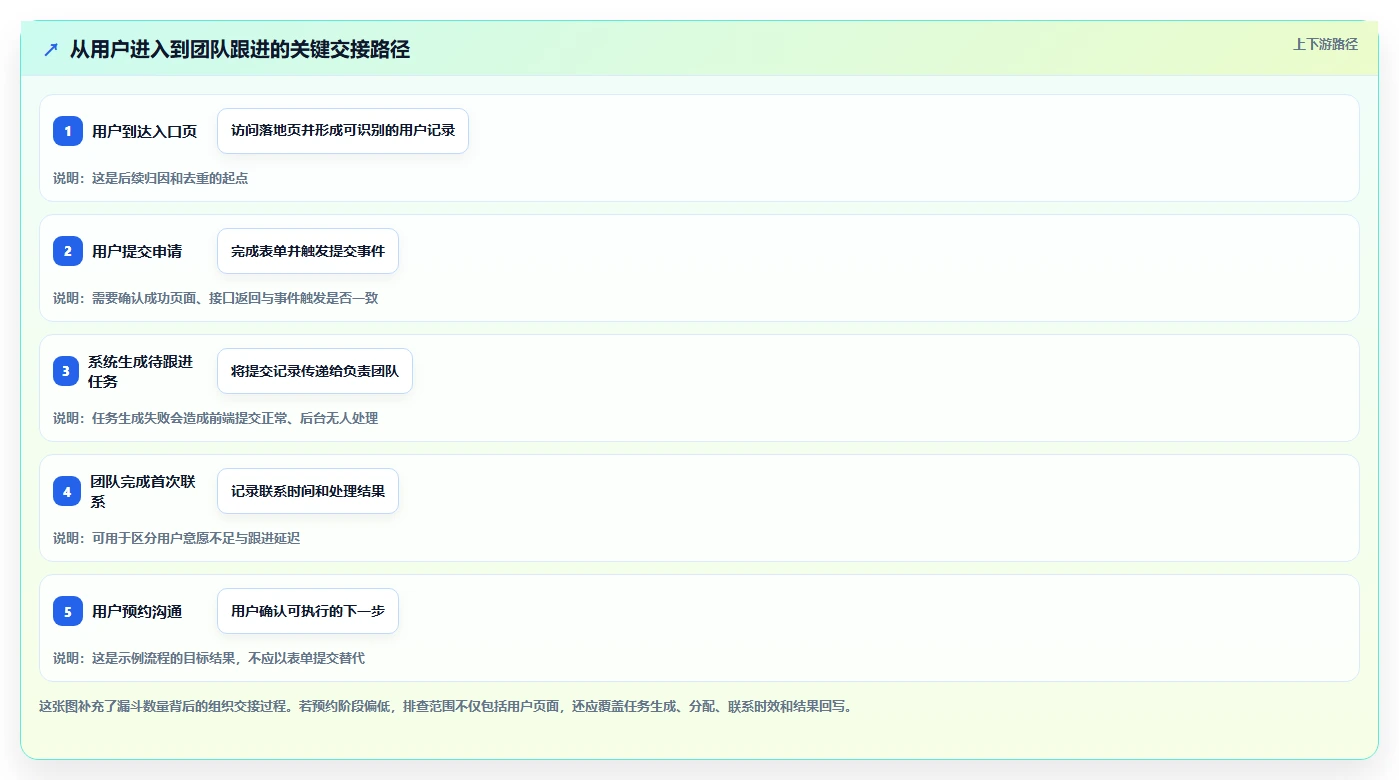
Task: Click the note about 成功页面、接口返回与事件触发
Action: tap(215, 298)
